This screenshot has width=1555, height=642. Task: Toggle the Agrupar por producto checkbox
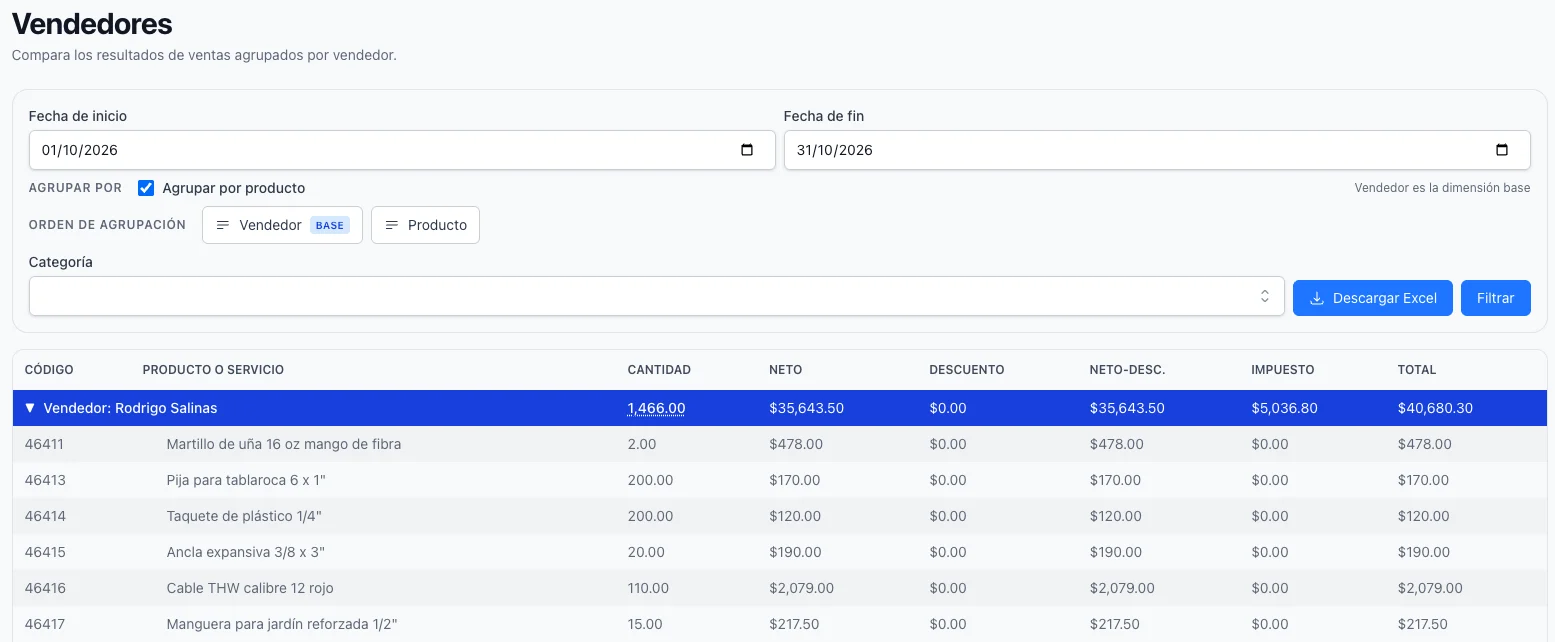pos(146,188)
